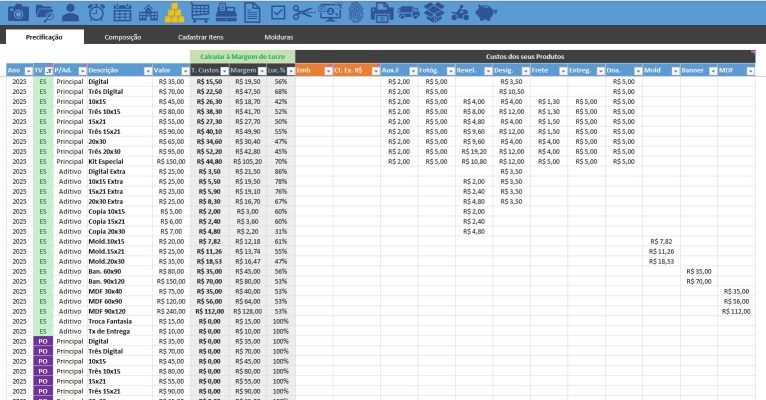Open the Cadastrar Itens tab
The height and width of the screenshot is (400, 766).
(200, 36)
